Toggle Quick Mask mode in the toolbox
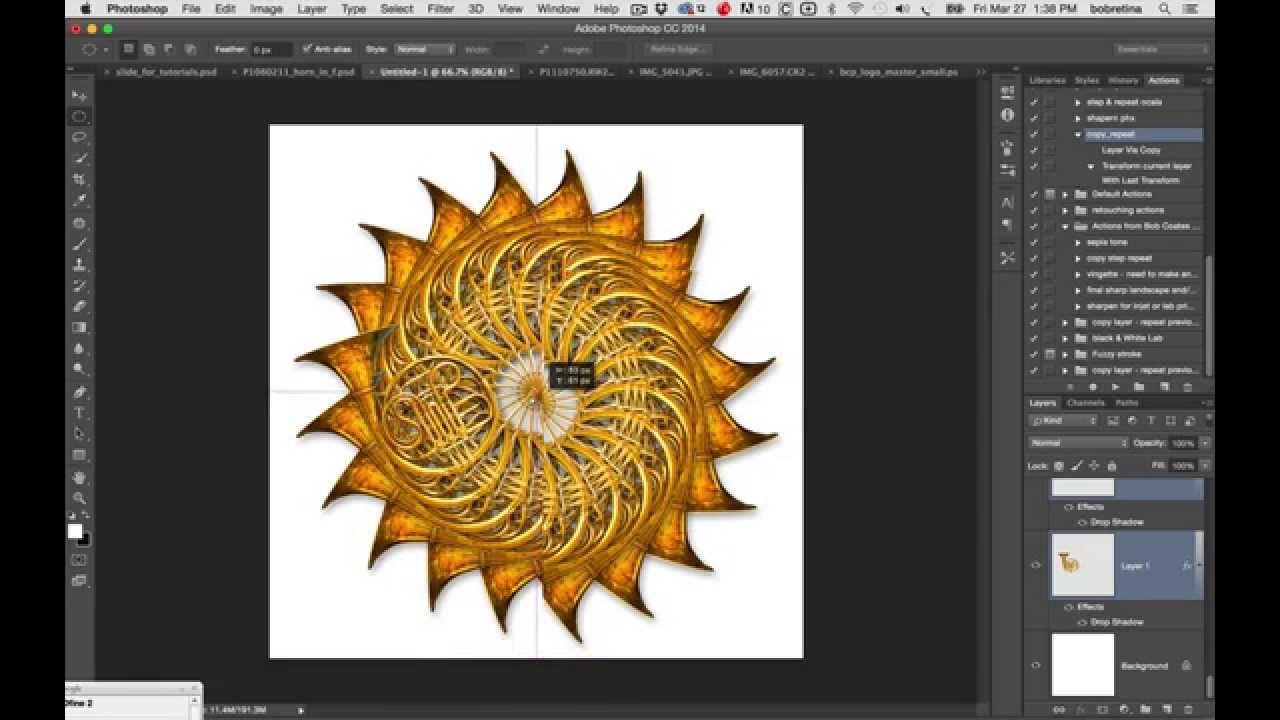The image size is (1280, 720). (x=79, y=560)
